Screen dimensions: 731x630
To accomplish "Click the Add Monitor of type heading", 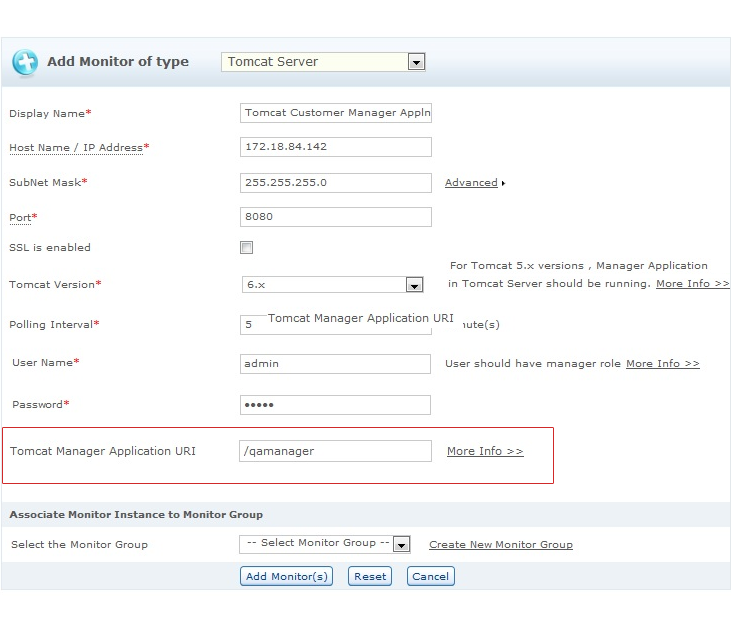I will 118,62.
